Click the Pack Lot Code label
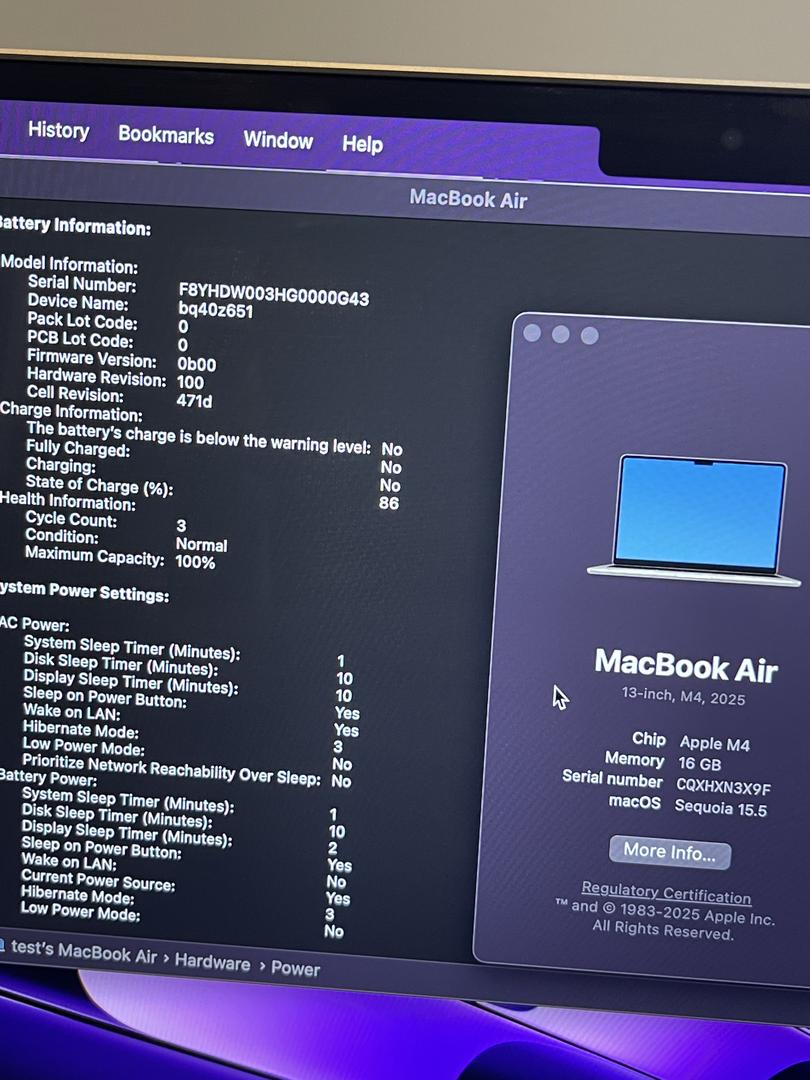810x1080 pixels. (82, 320)
